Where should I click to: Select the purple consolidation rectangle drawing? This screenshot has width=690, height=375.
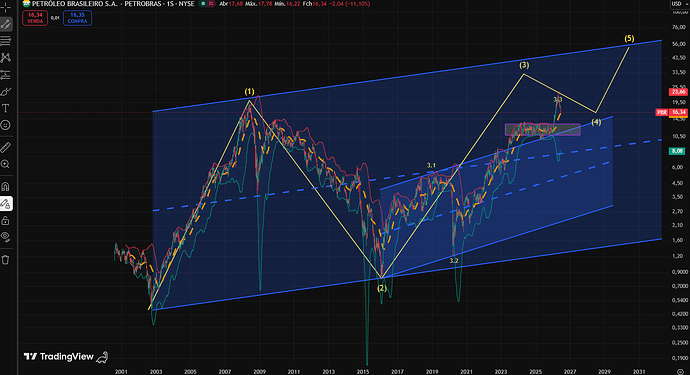pyautogui.click(x=543, y=129)
